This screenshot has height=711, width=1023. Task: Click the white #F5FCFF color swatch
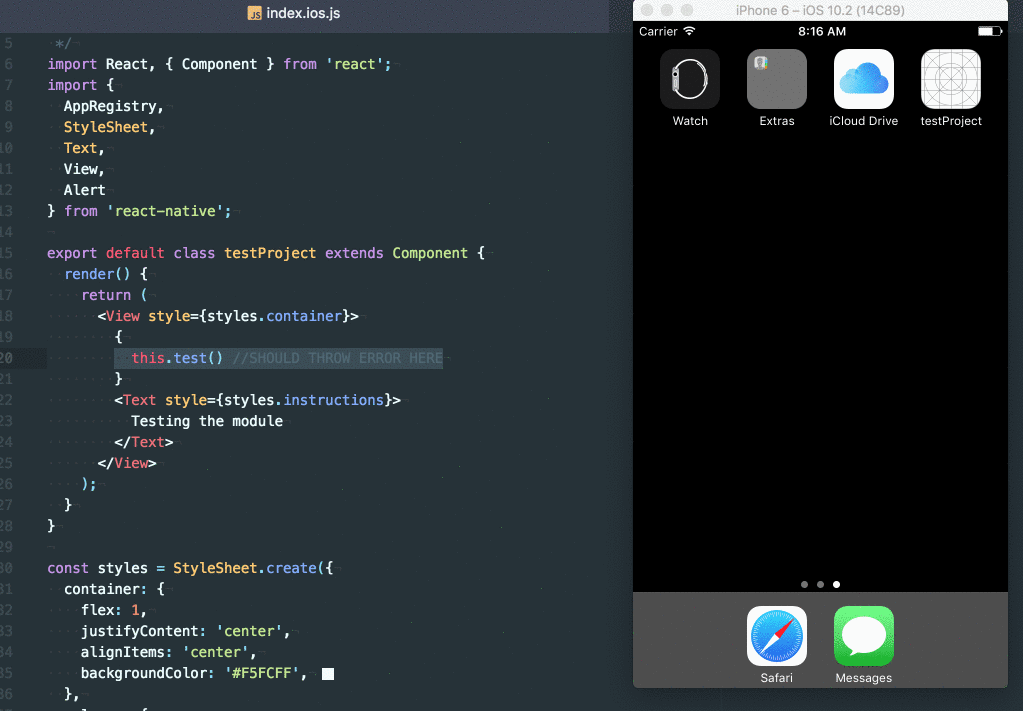coord(328,674)
